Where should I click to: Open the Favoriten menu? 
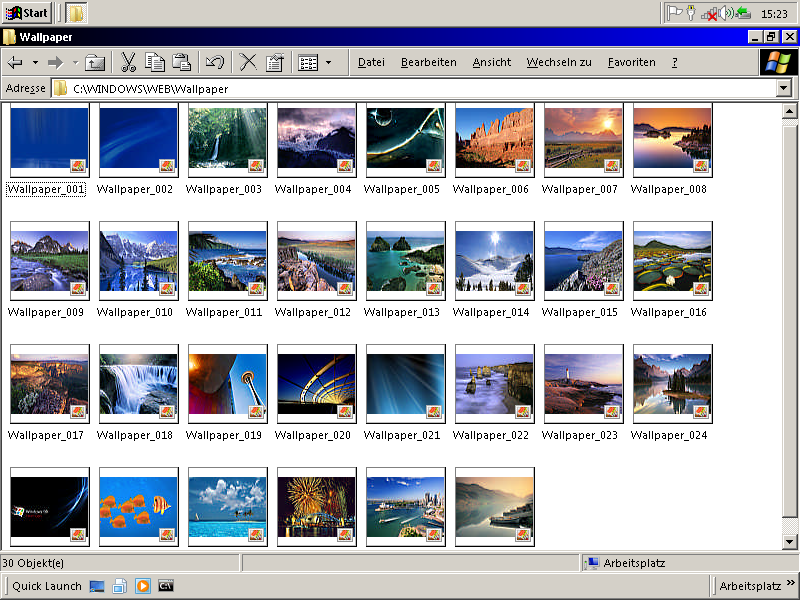pyautogui.click(x=631, y=62)
